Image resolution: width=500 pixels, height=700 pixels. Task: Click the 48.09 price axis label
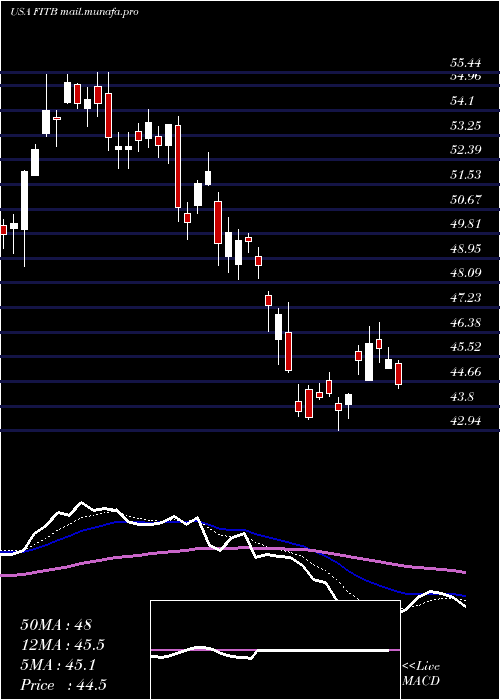click(x=465, y=273)
